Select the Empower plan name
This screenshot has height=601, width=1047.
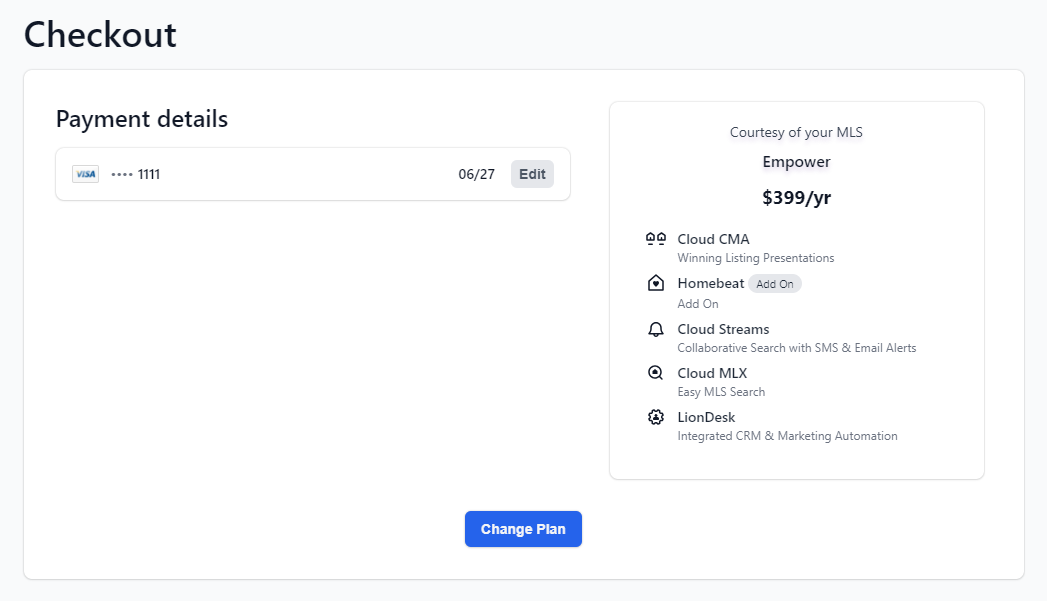796,161
